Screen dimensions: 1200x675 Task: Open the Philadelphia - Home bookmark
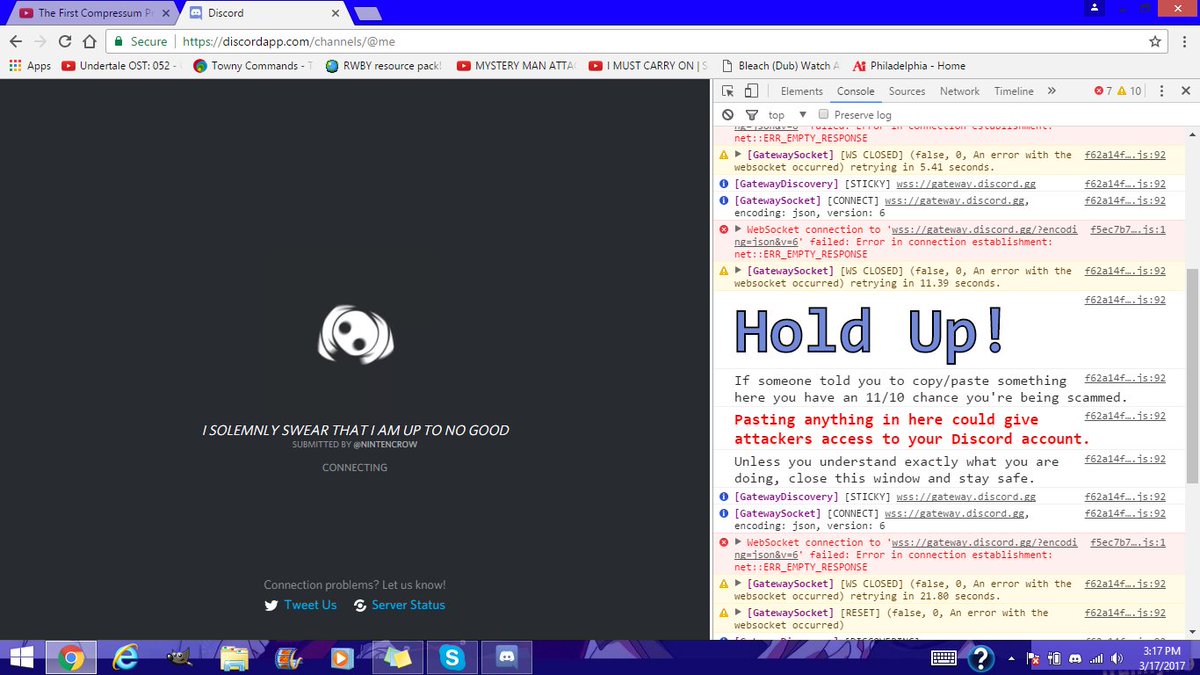pos(908,66)
